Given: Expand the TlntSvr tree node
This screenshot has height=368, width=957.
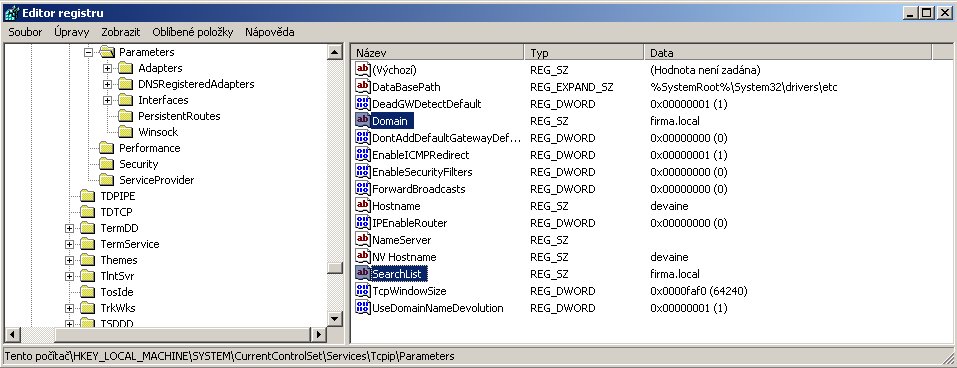Looking at the screenshot, I should tap(70, 276).
